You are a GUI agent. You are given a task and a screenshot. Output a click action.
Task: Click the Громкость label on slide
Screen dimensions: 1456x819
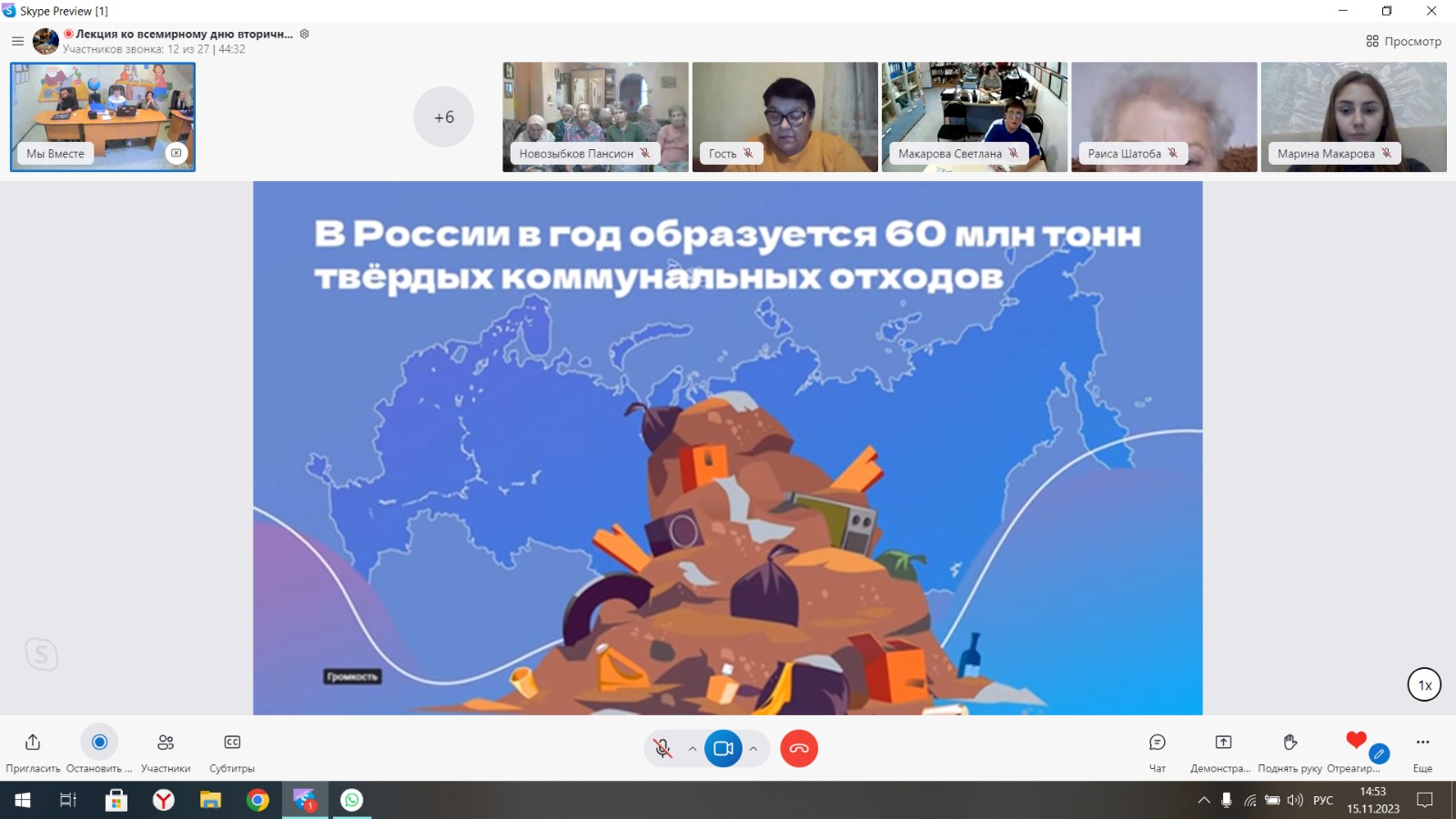click(x=351, y=676)
